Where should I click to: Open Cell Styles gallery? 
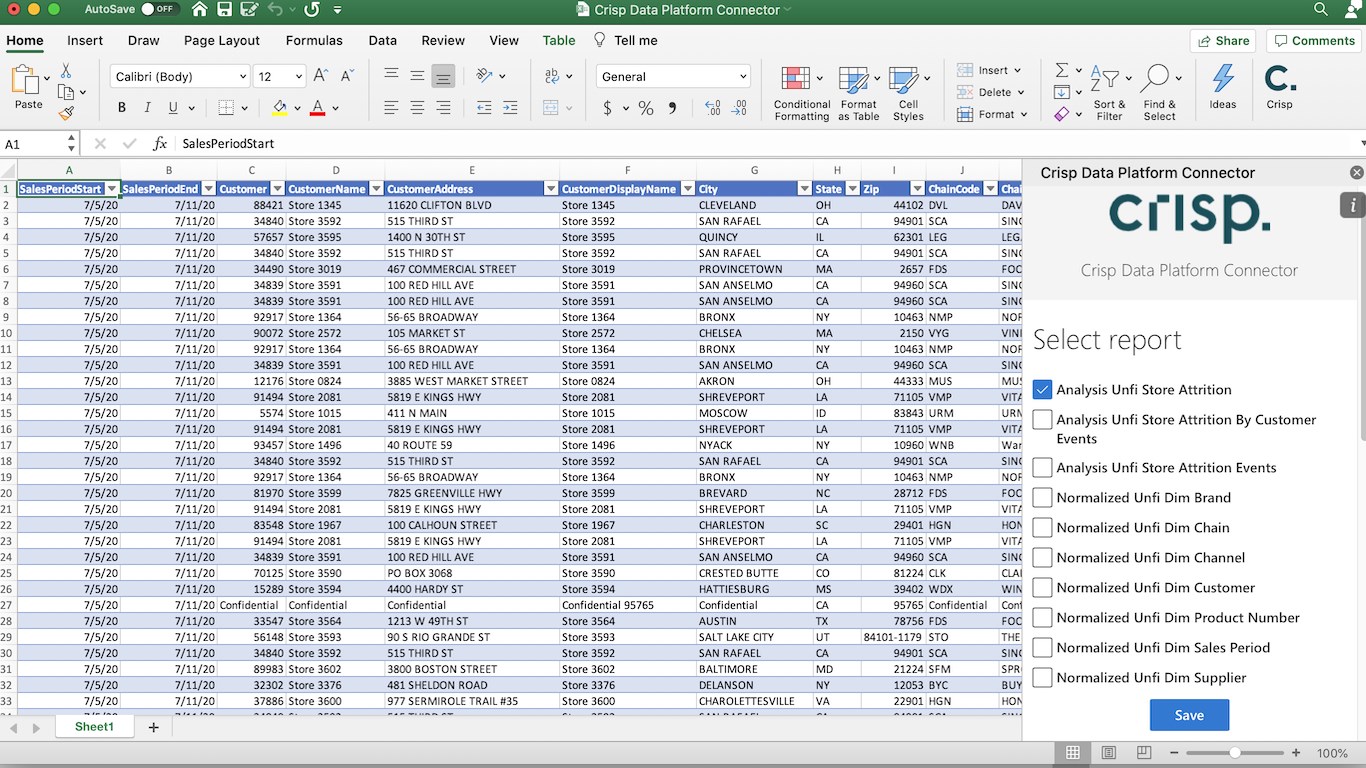pyautogui.click(x=908, y=92)
